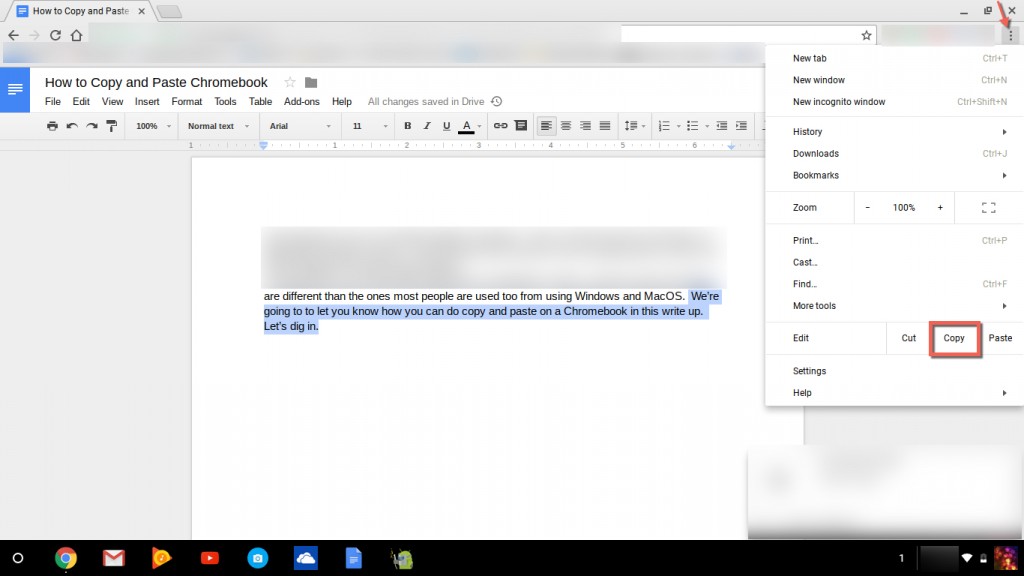Open the Insert menu

(x=147, y=101)
